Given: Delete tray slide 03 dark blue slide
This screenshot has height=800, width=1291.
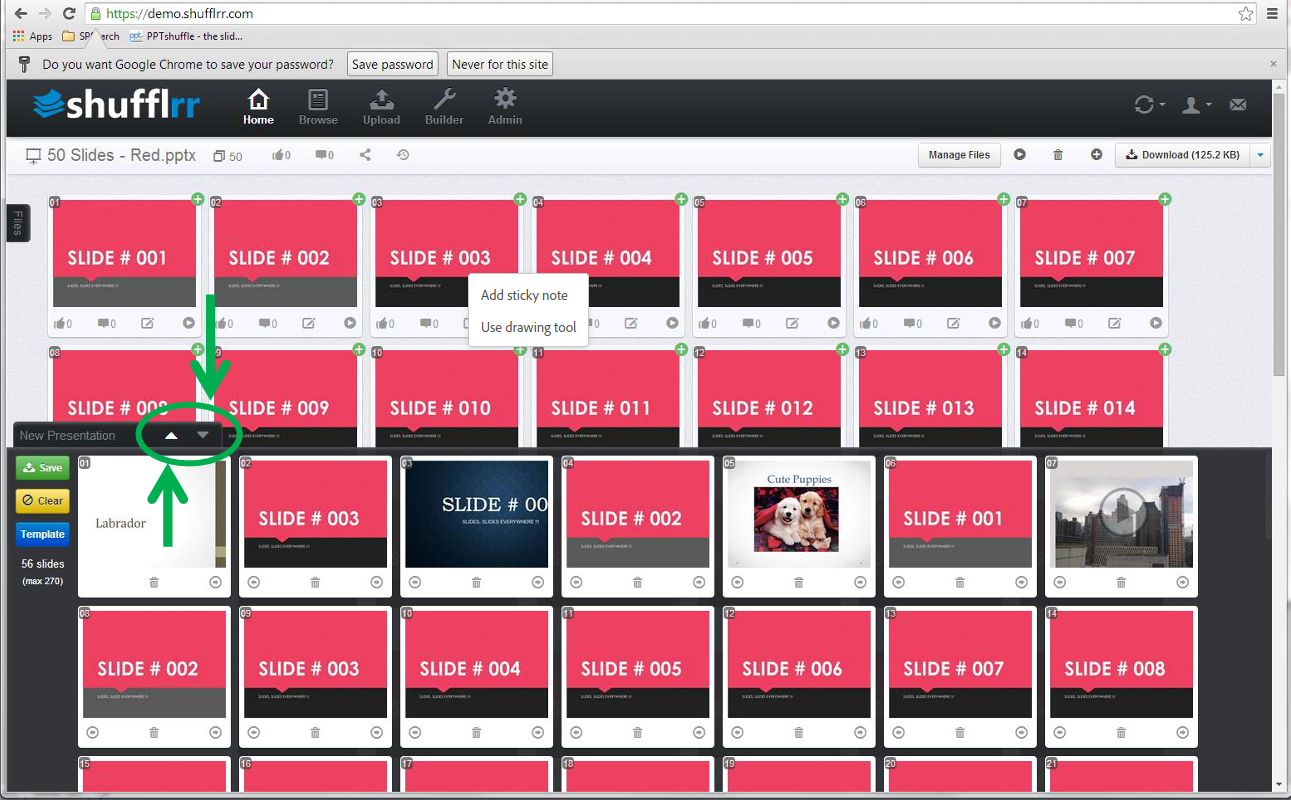Looking at the screenshot, I should (x=476, y=582).
